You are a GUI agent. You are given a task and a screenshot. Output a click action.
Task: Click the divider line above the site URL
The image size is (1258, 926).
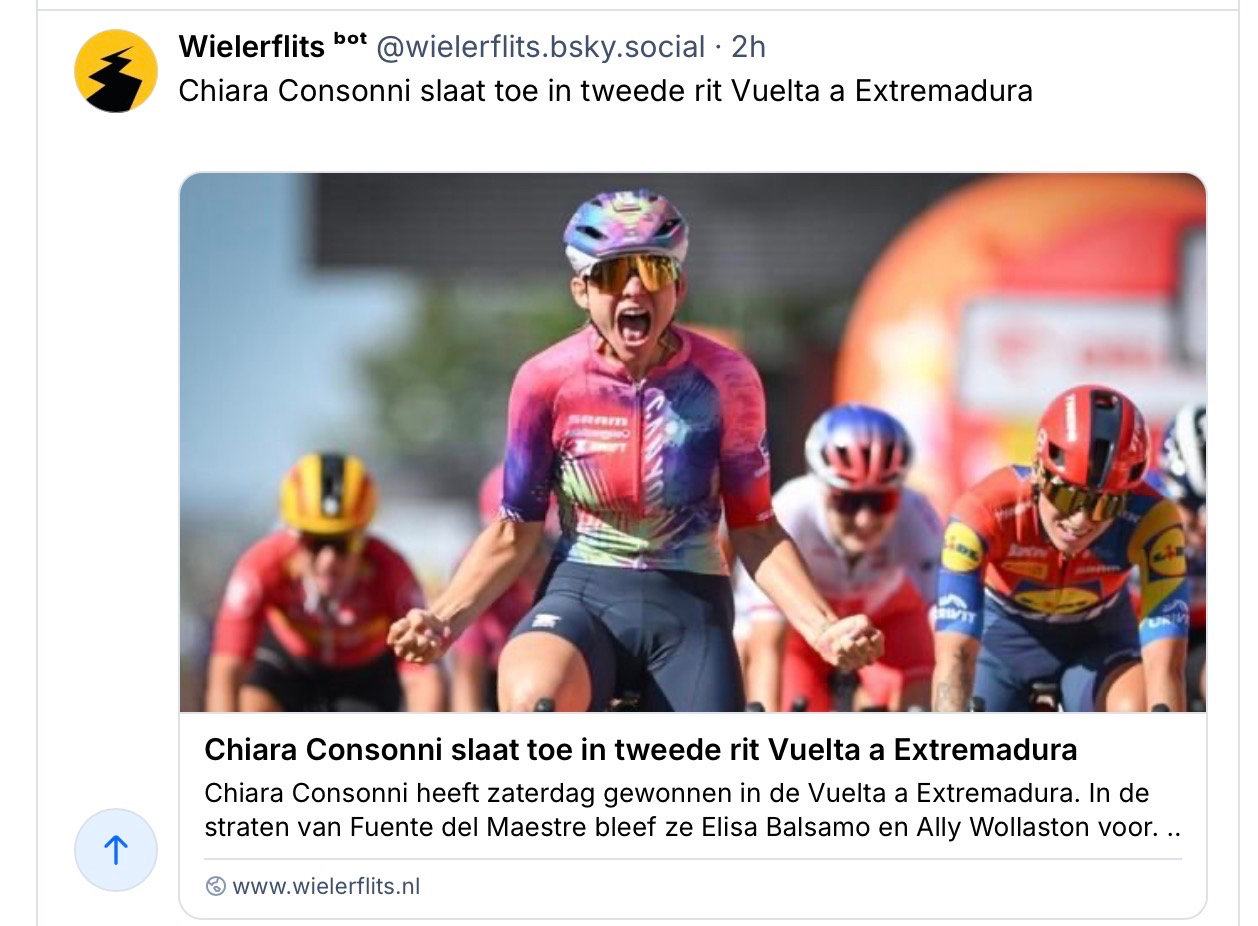692,858
